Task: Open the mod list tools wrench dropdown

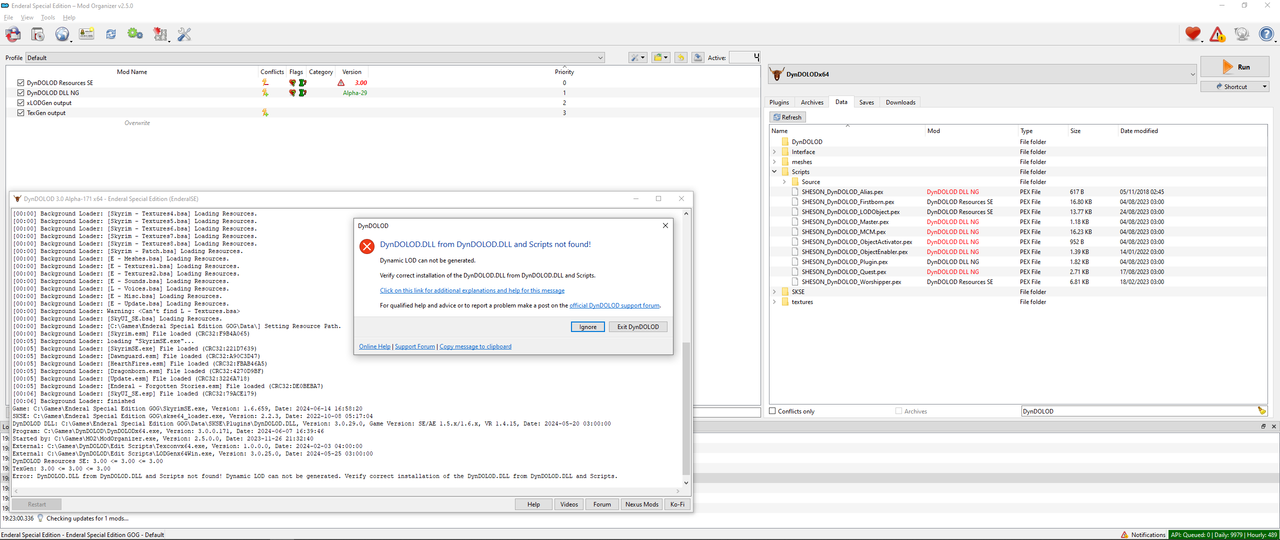Action: click(637, 58)
